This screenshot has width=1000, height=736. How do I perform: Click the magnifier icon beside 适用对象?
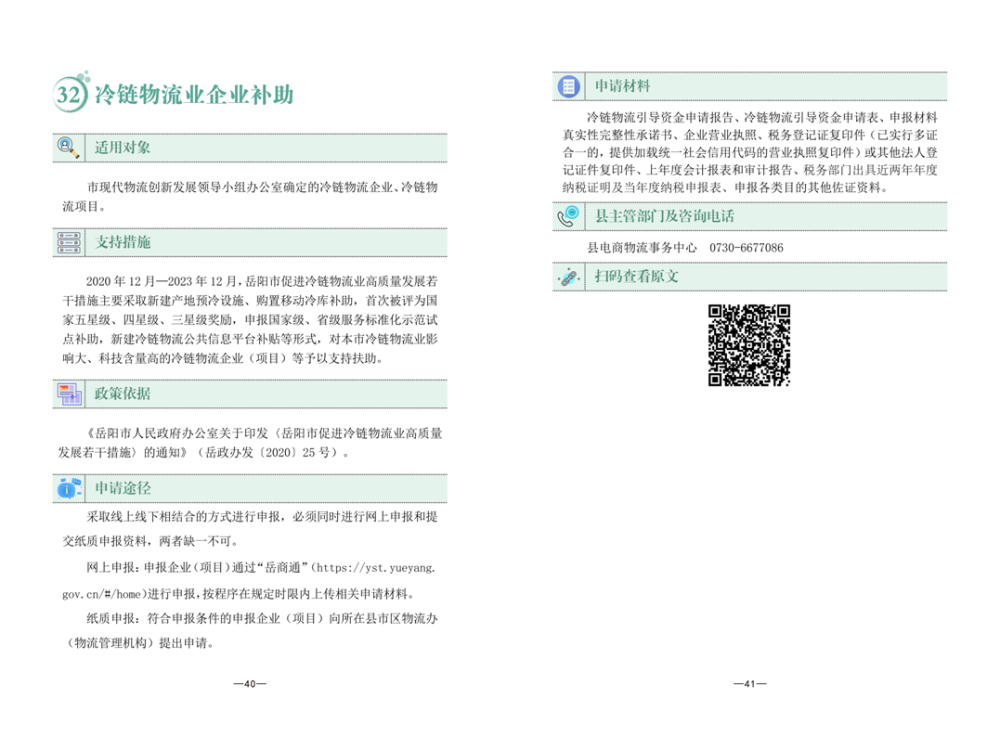click(68, 147)
